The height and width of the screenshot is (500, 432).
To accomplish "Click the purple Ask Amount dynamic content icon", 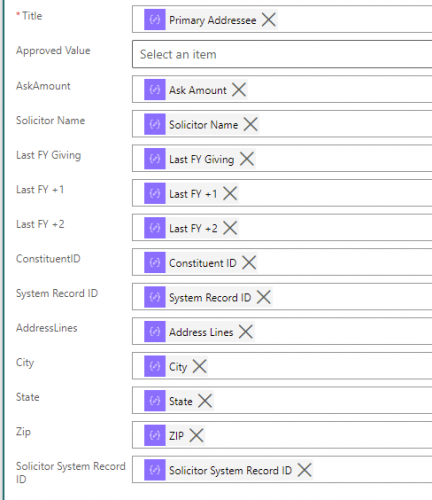I will coord(155,89).
